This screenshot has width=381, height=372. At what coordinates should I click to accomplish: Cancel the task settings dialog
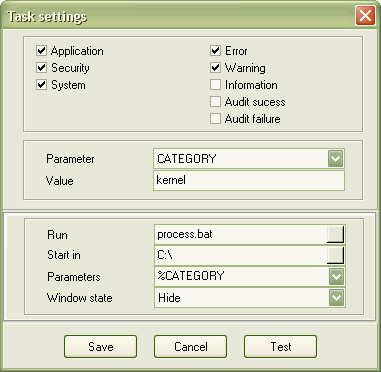click(x=190, y=347)
